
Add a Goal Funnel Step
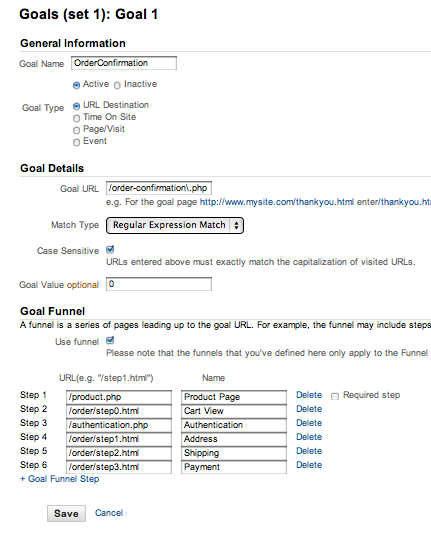pyautogui.click(x=59, y=479)
